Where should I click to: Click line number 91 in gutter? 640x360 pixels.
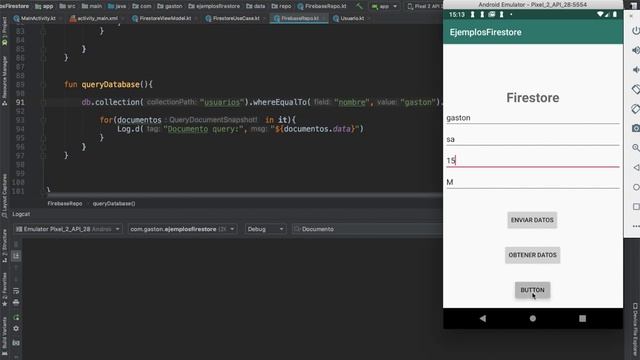point(20,102)
